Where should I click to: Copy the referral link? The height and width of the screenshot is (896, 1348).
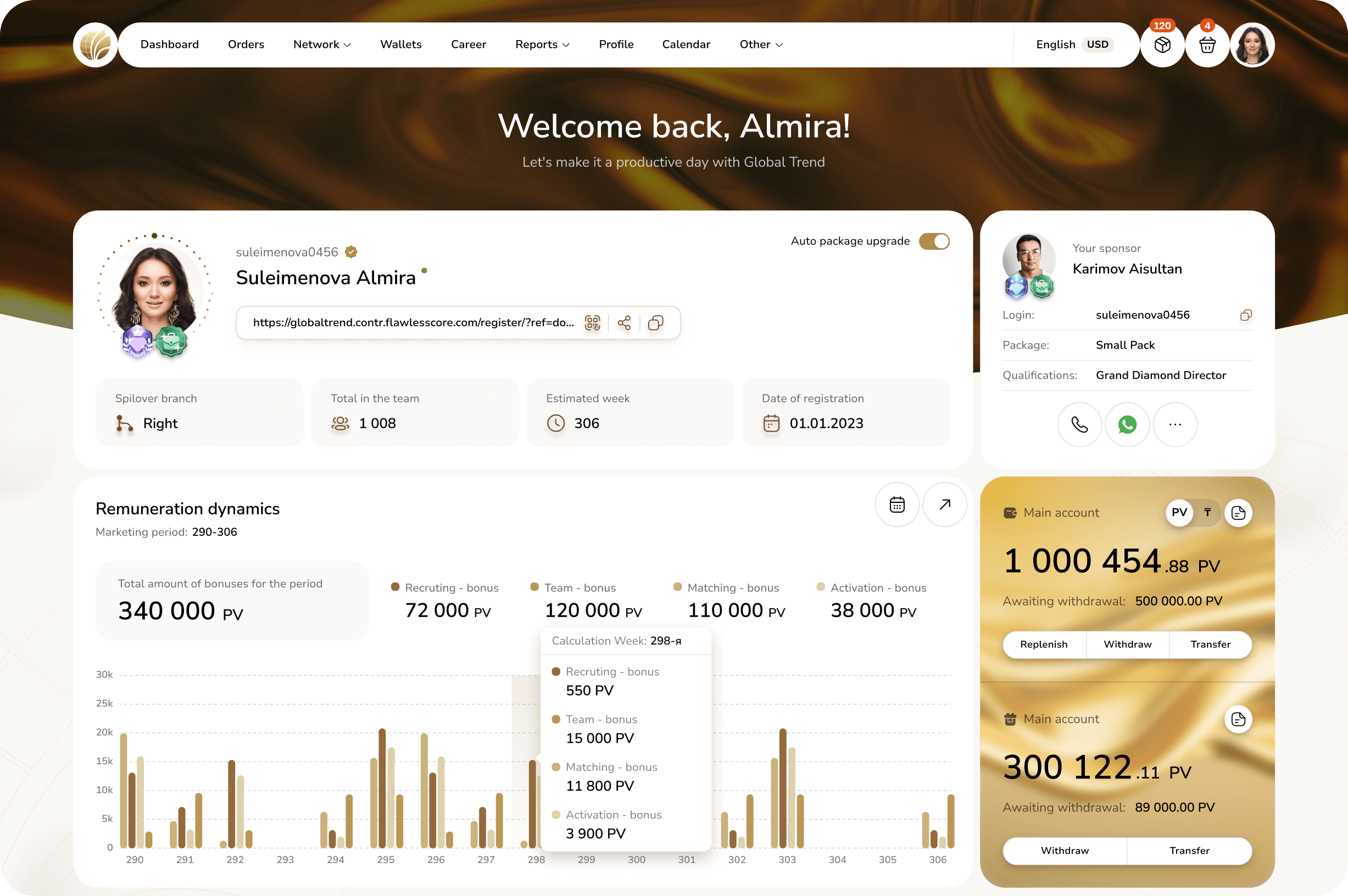(x=656, y=323)
